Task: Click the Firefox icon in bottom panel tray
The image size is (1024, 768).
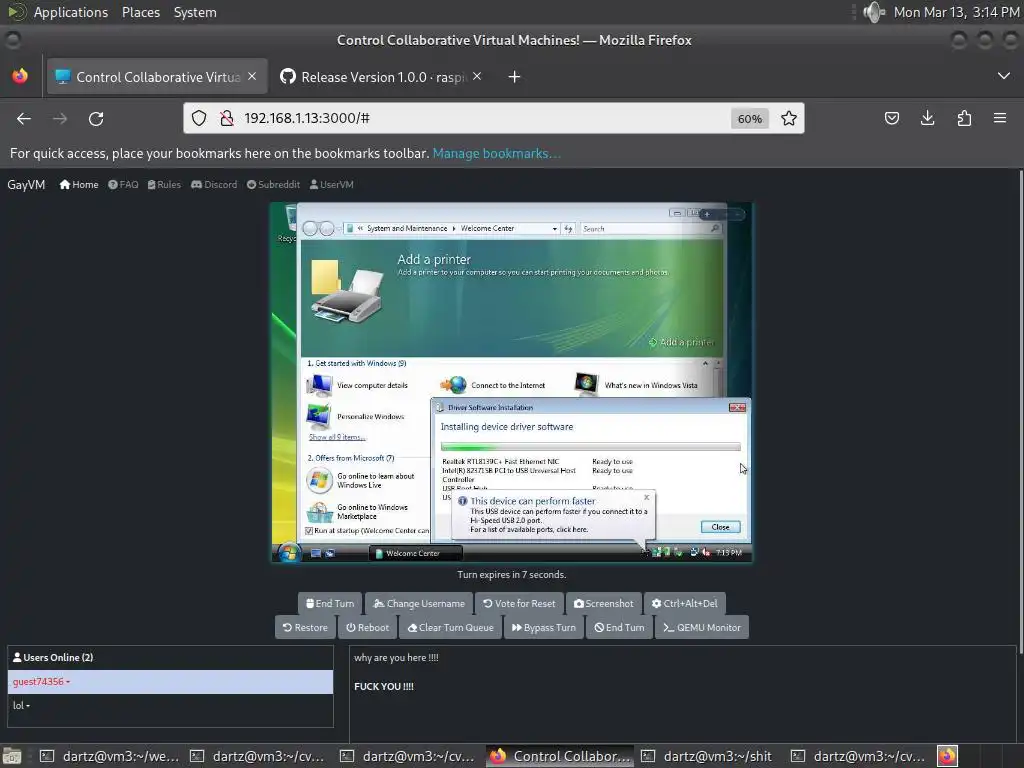Action: point(947,756)
